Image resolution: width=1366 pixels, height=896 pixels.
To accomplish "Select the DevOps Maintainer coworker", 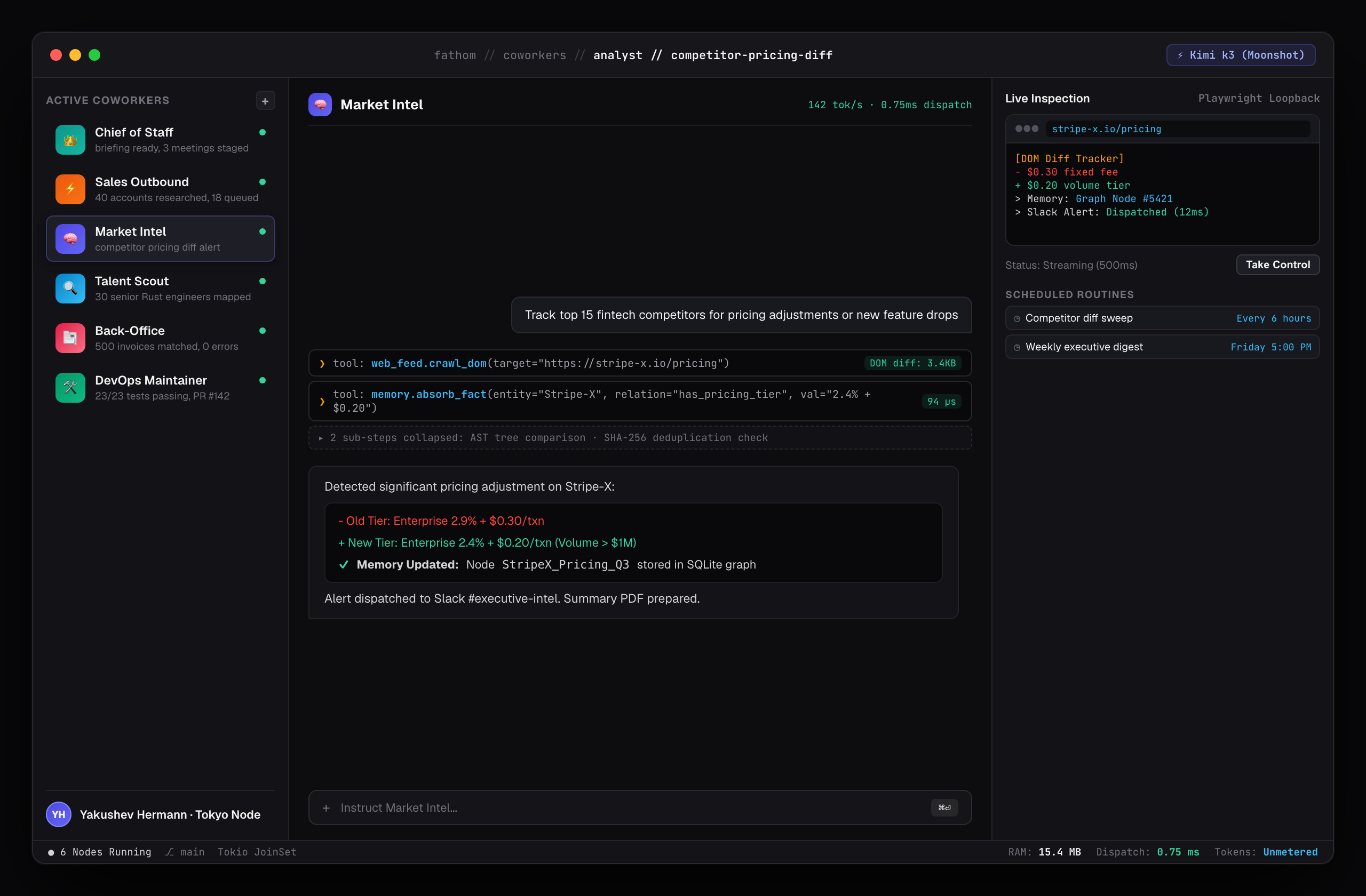I will tap(161, 388).
